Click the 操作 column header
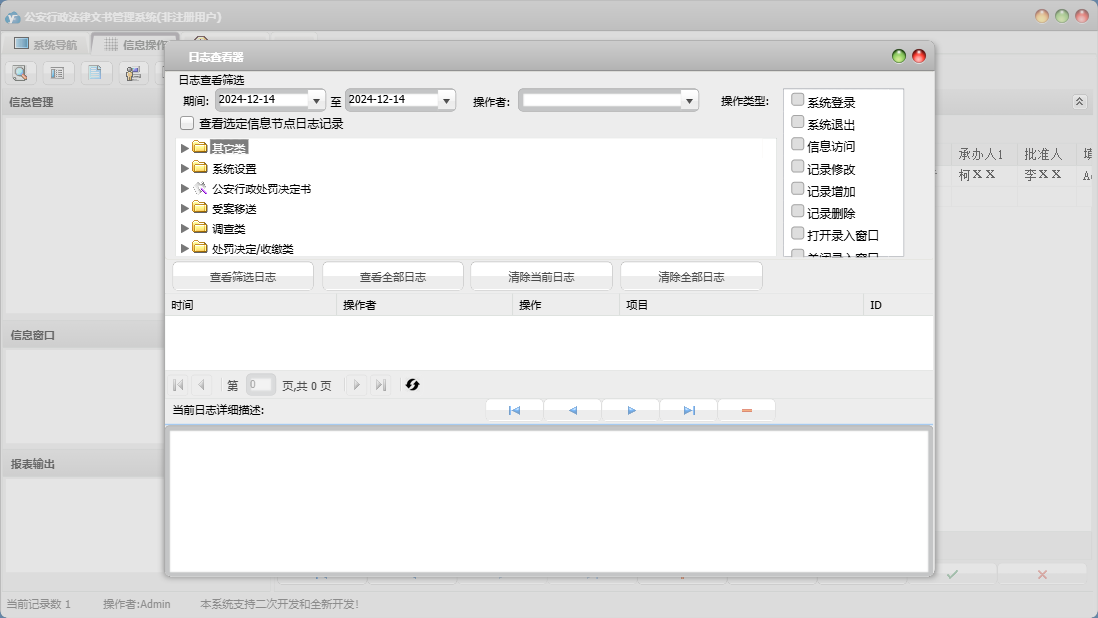 [566, 305]
